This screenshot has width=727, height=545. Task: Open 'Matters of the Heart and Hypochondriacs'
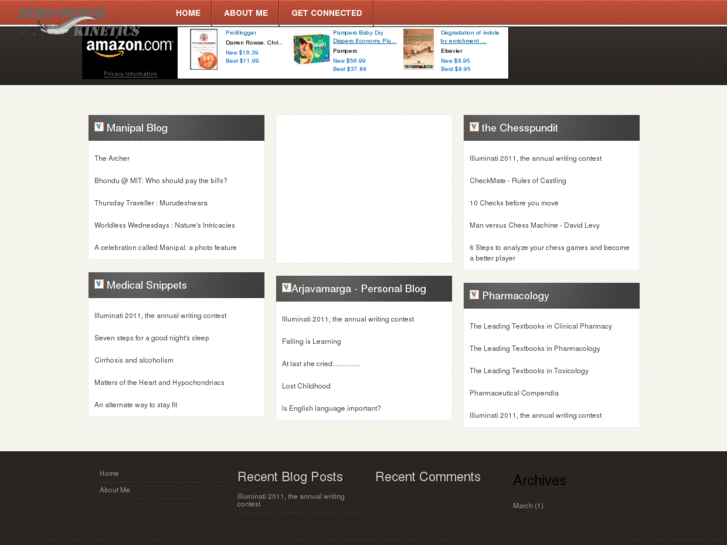[159, 382]
